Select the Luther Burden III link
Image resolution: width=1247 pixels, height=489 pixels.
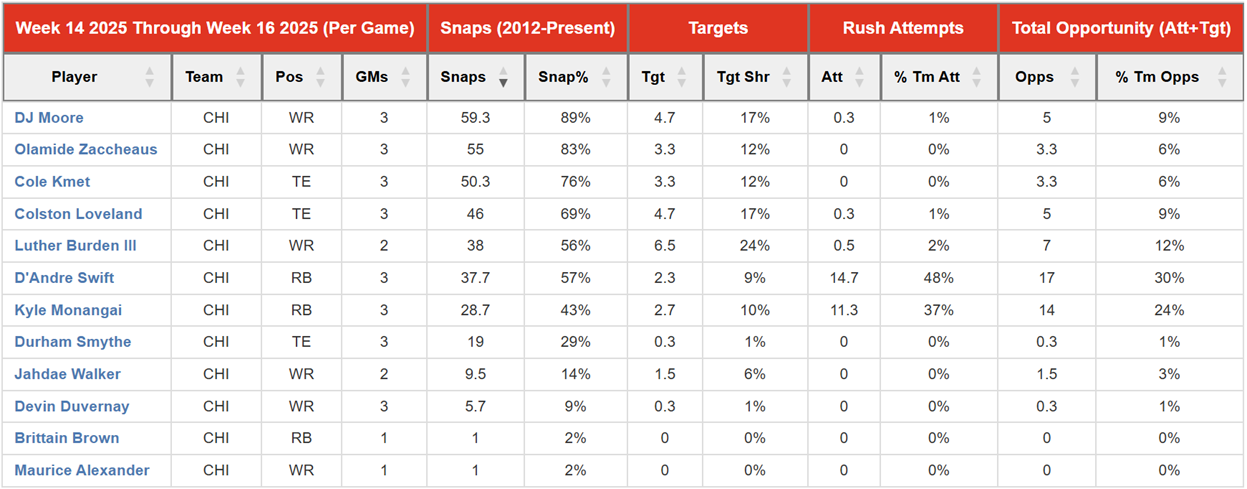point(75,246)
